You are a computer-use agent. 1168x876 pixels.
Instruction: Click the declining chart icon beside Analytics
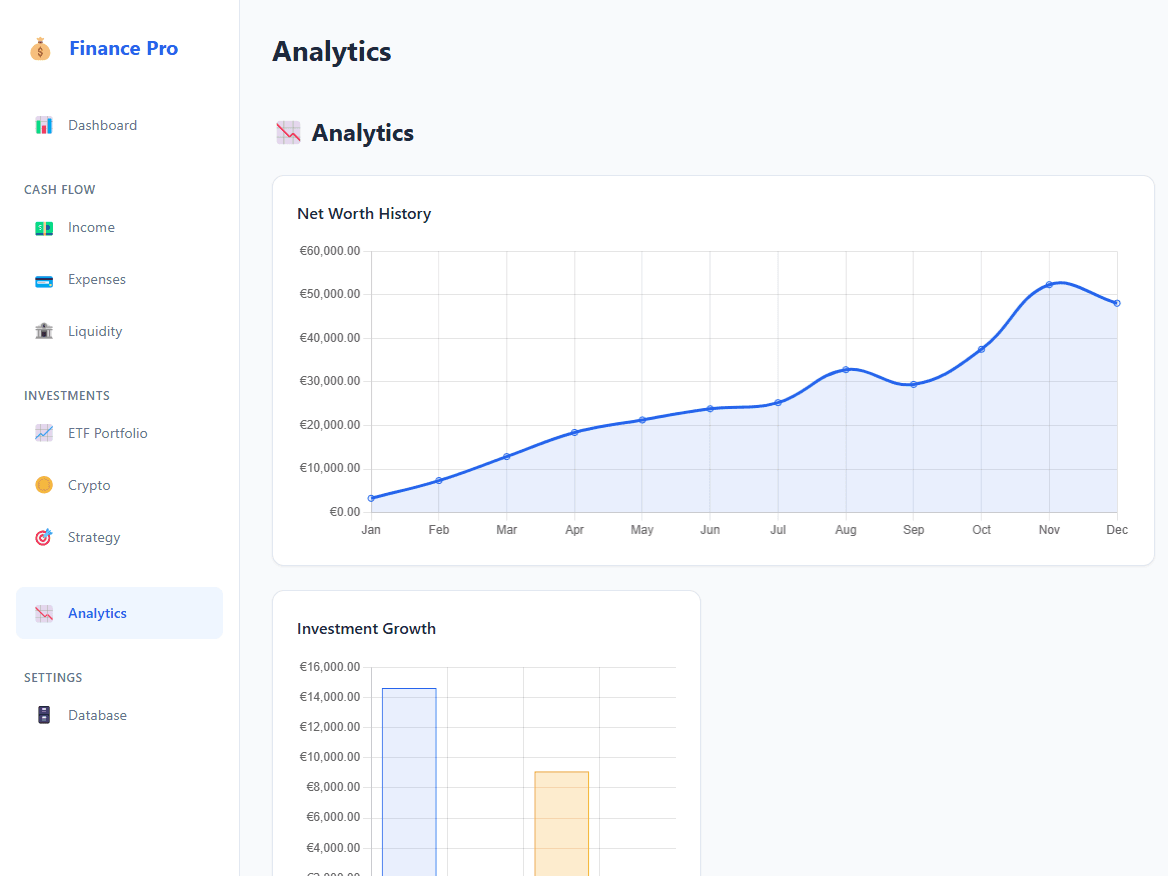point(44,612)
